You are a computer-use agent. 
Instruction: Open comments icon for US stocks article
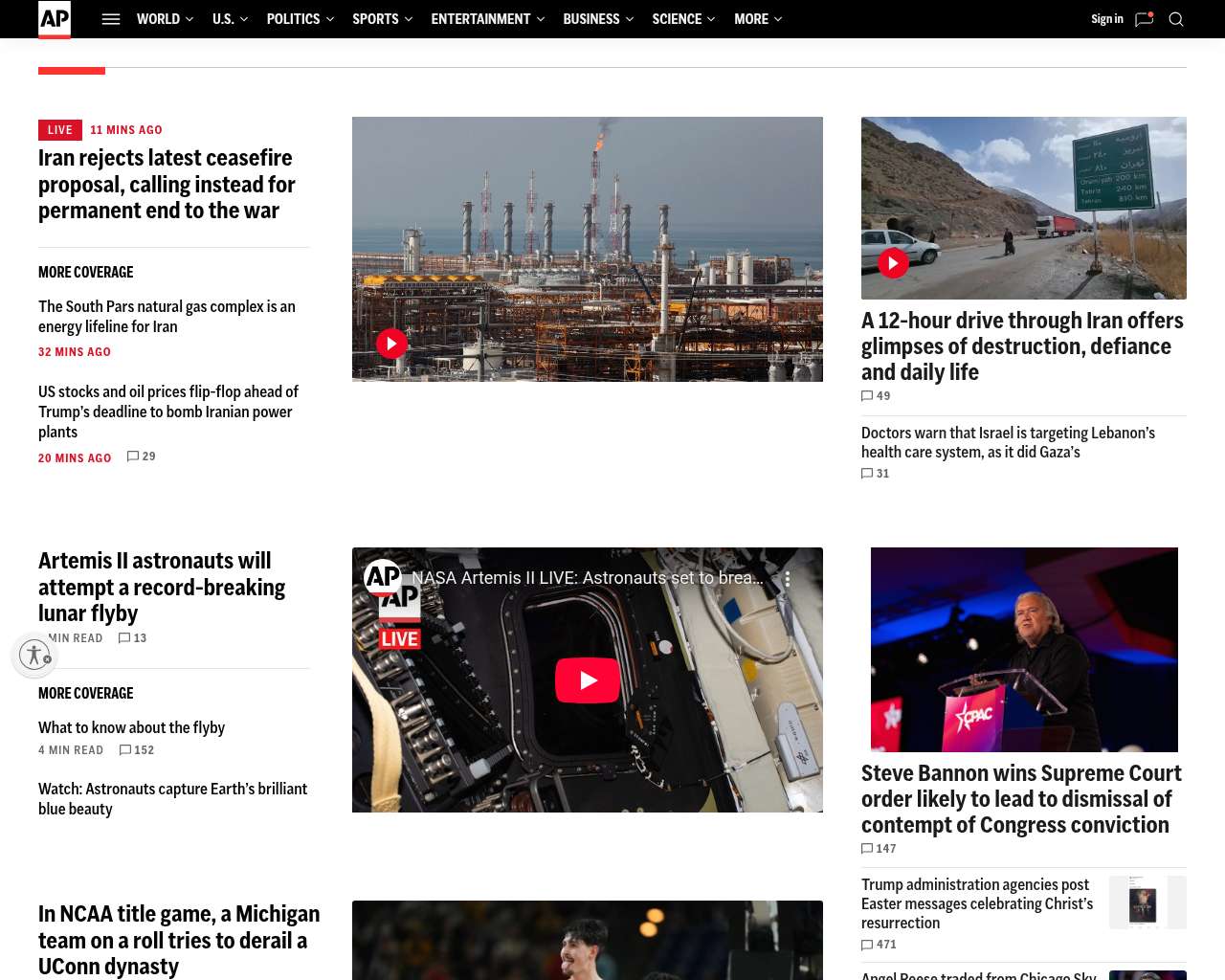point(141,457)
